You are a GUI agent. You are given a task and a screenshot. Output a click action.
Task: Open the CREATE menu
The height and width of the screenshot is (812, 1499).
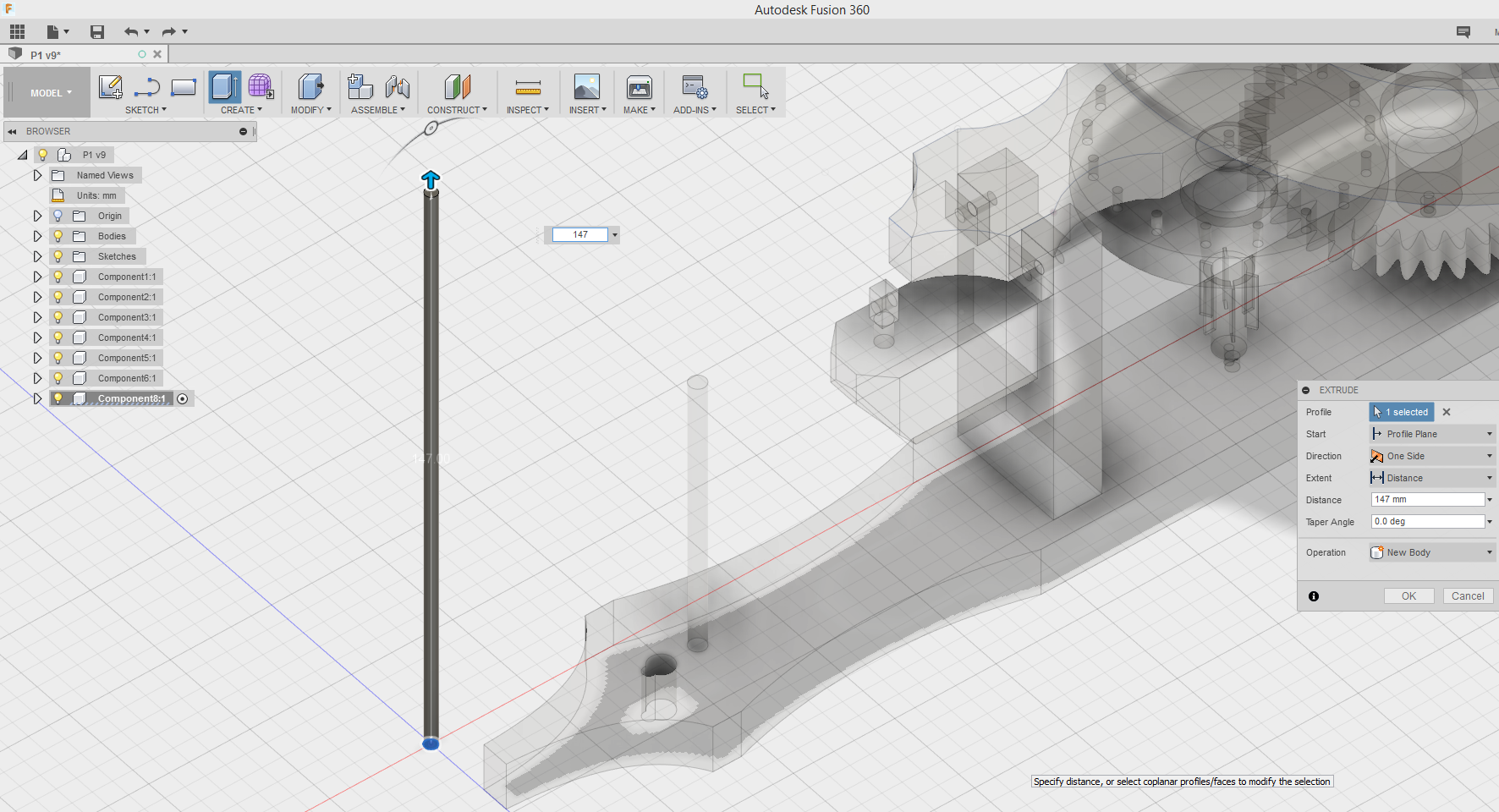click(241, 110)
